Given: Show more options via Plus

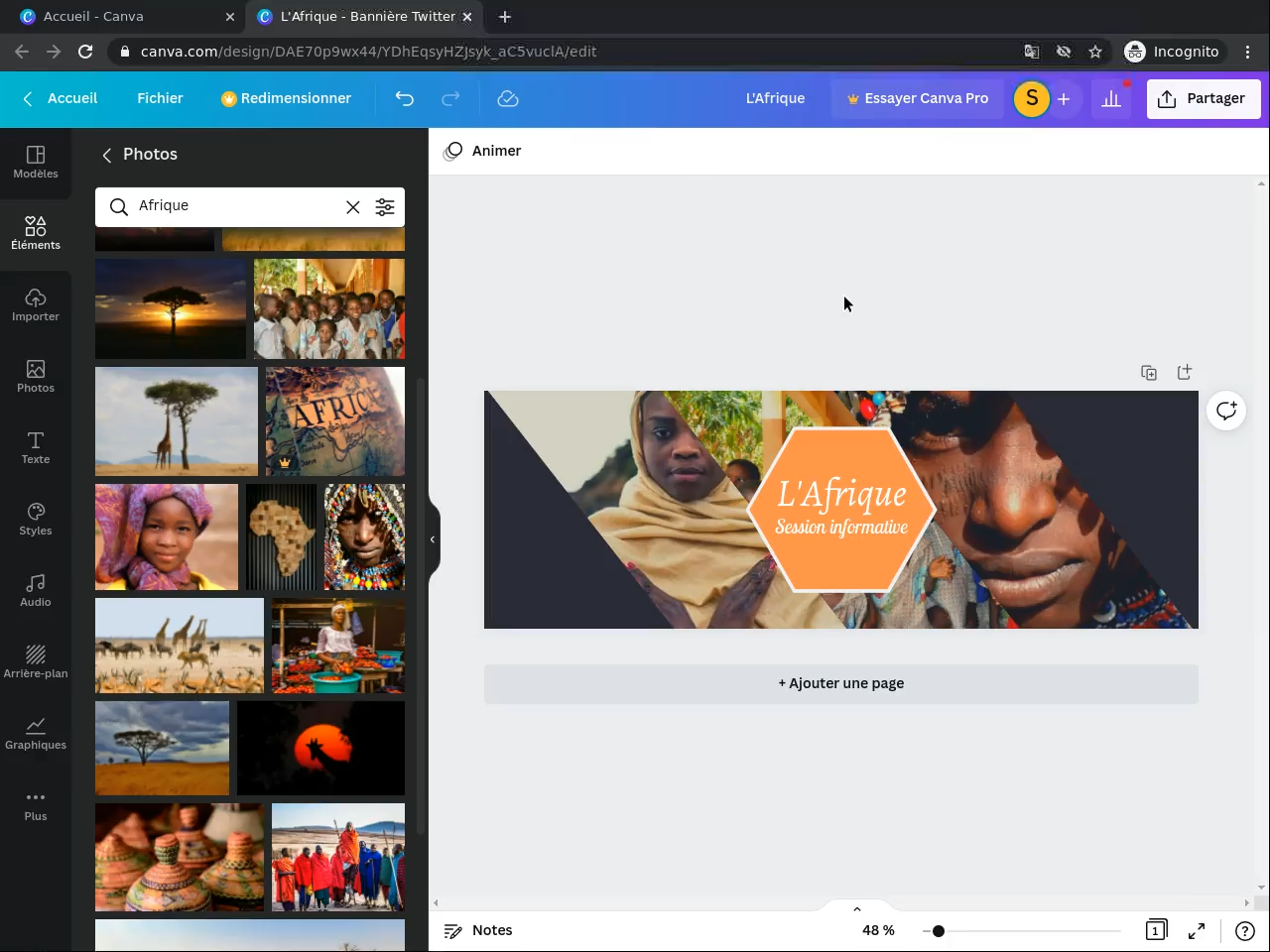Looking at the screenshot, I should [x=36, y=804].
